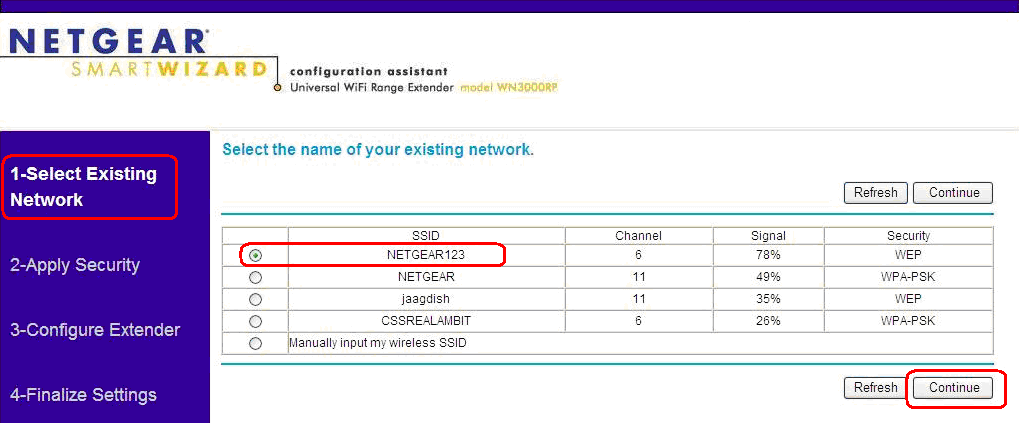Click the NETGEAR logo
Image resolution: width=1019 pixels, height=423 pixels.
point(109,43)
